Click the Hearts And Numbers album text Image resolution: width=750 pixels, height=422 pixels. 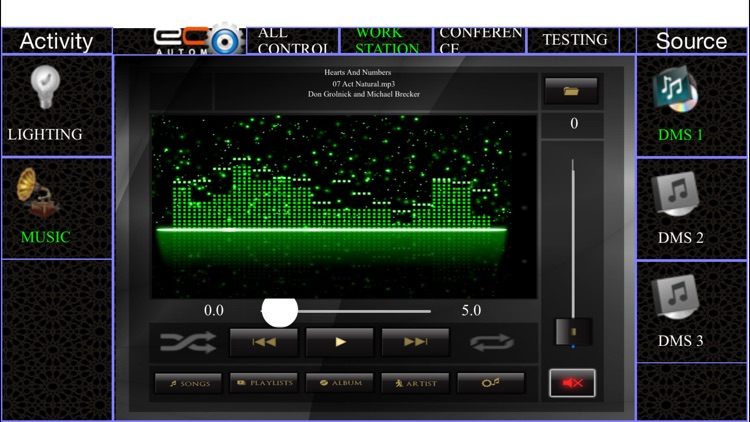point(357,72)
